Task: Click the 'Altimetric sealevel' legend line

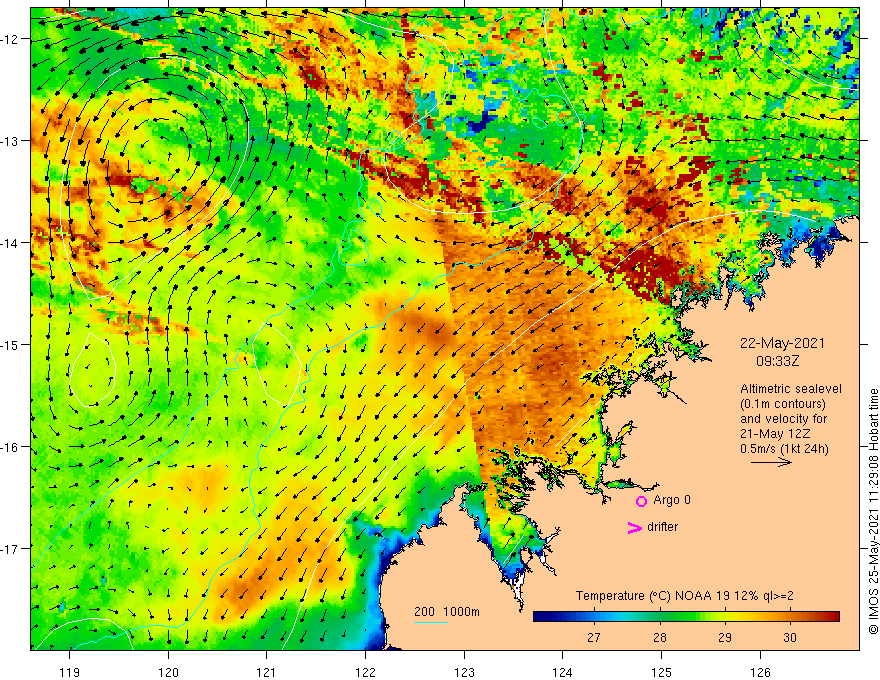Action: point(791,389)
